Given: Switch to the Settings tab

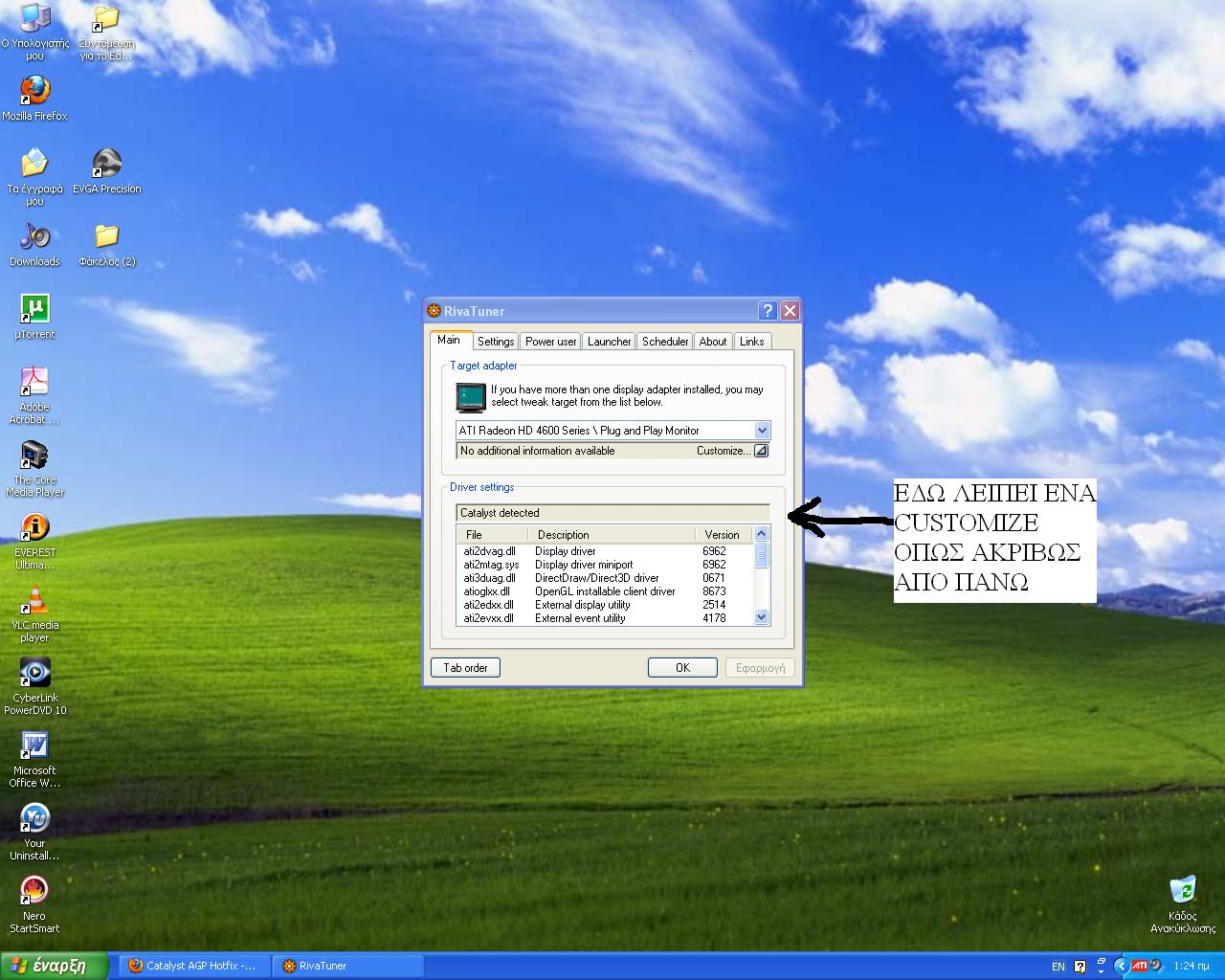Looking at the screenshot, I should 496,342.
